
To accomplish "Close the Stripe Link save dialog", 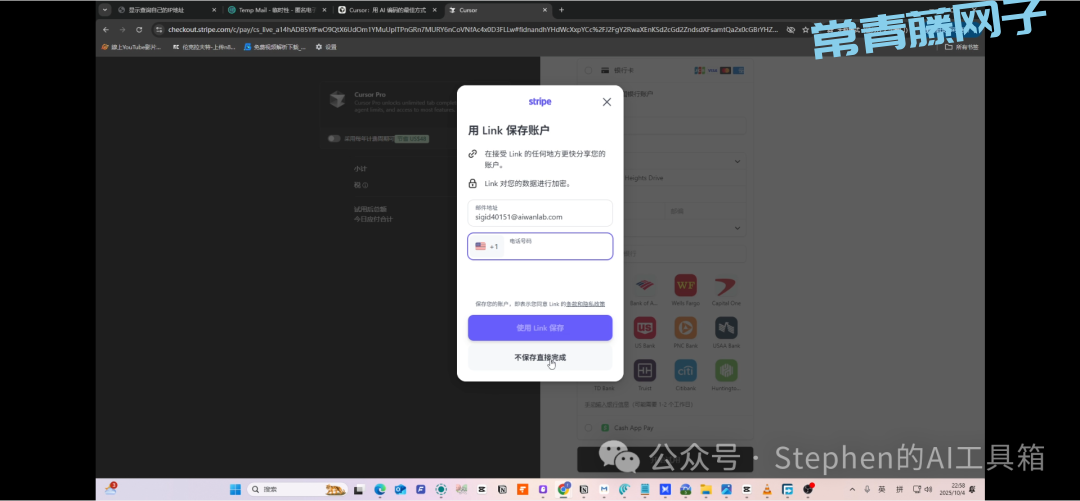I will point(606,102).
